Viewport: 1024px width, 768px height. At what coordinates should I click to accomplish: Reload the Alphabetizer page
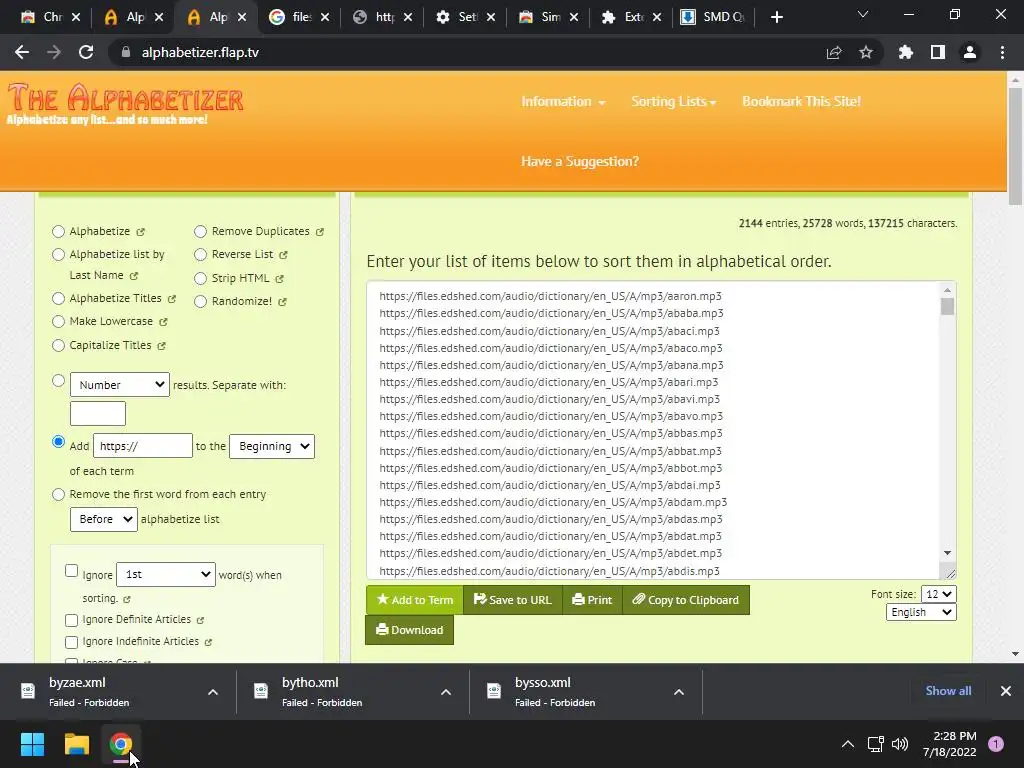point(86,52)
